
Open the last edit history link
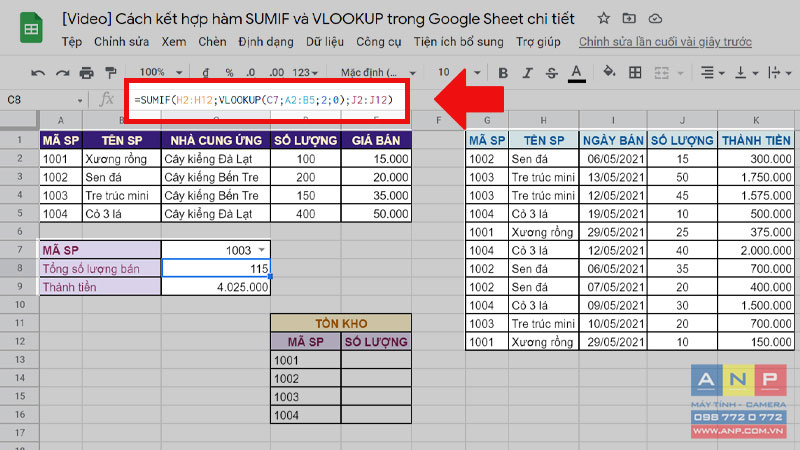point(665,42)
